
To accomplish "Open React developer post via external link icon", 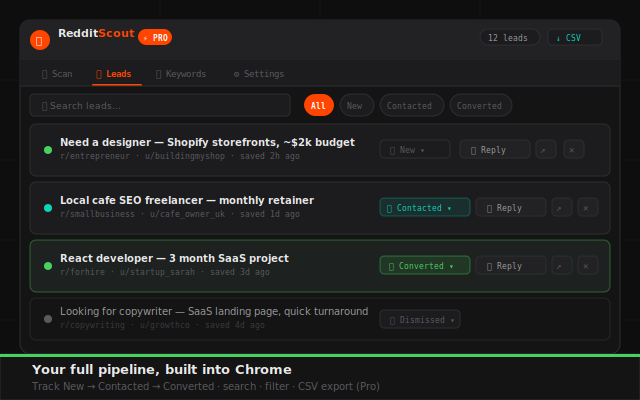I will tap(562, 265).
